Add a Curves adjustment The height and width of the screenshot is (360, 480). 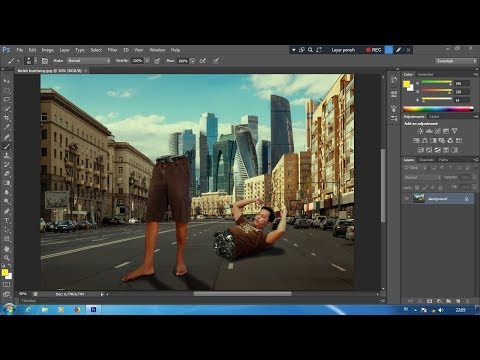[438, 131]
